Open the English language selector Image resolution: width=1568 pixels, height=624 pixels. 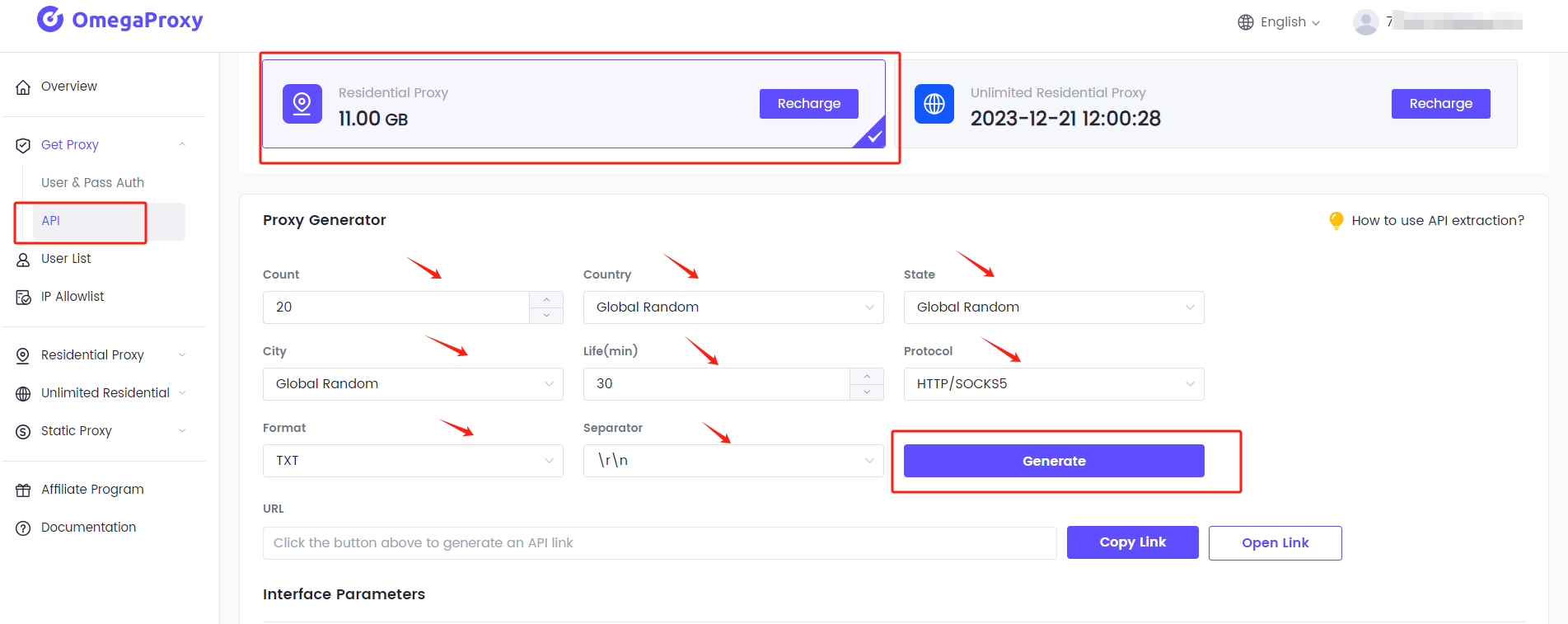click(1279, 22)
